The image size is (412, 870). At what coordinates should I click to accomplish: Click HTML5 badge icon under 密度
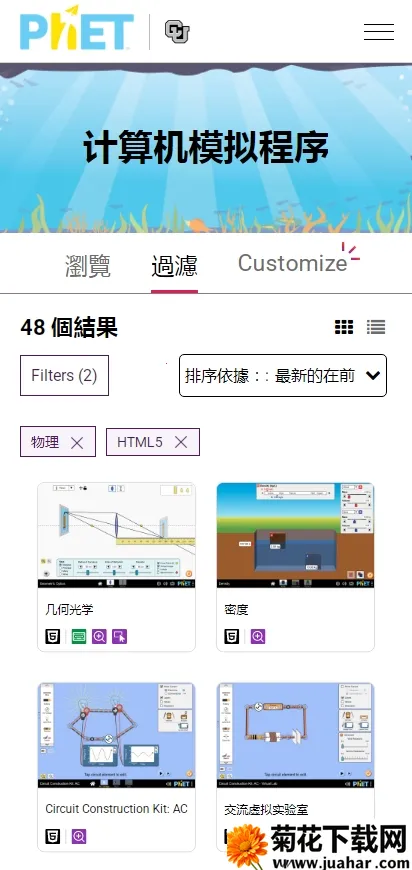coord(232,636)
